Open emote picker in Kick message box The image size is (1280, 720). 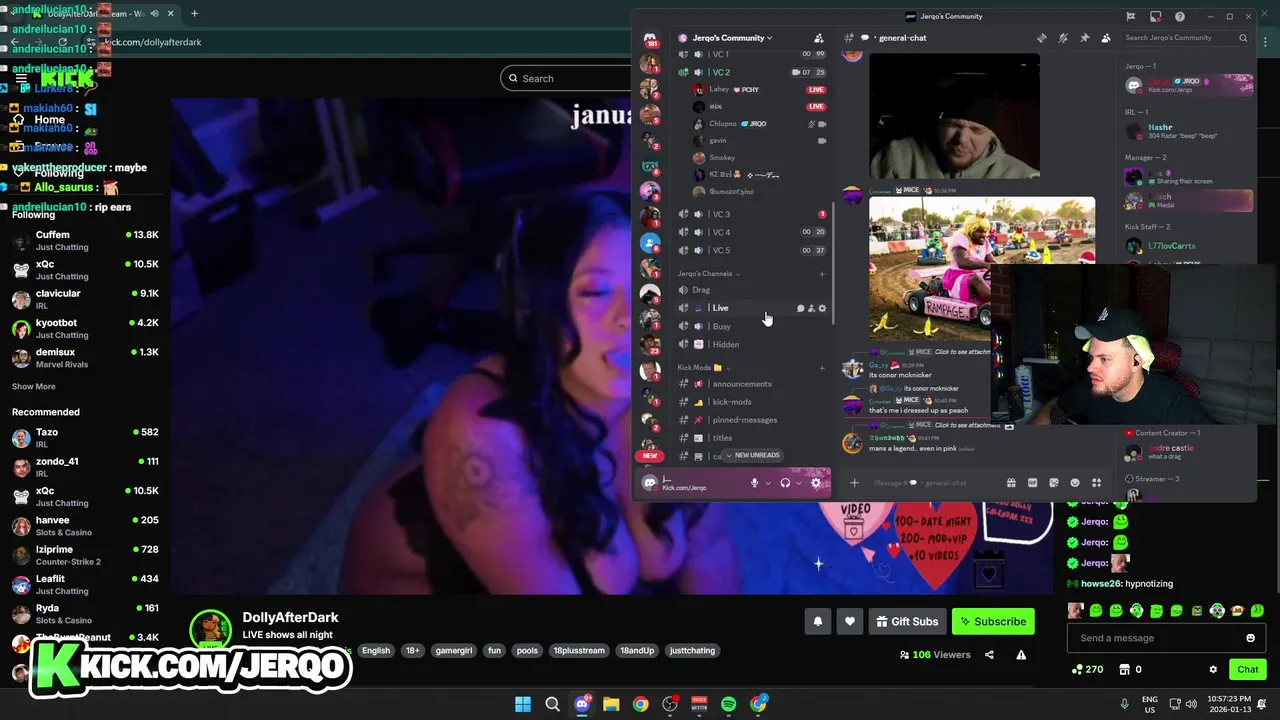(x=1250, y=638)
